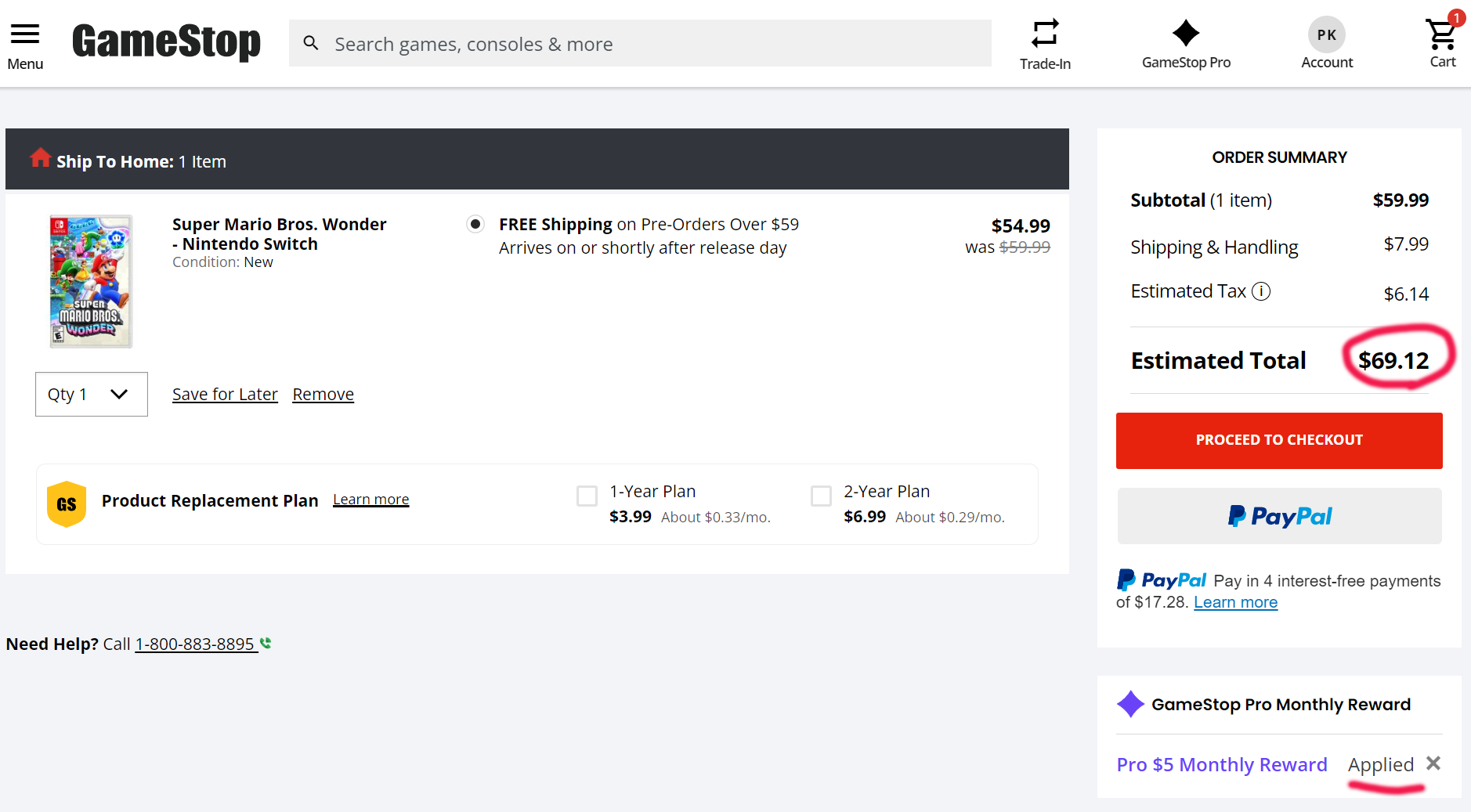
Task: Click the Trade-In label text
Action: coord(1045,63)
